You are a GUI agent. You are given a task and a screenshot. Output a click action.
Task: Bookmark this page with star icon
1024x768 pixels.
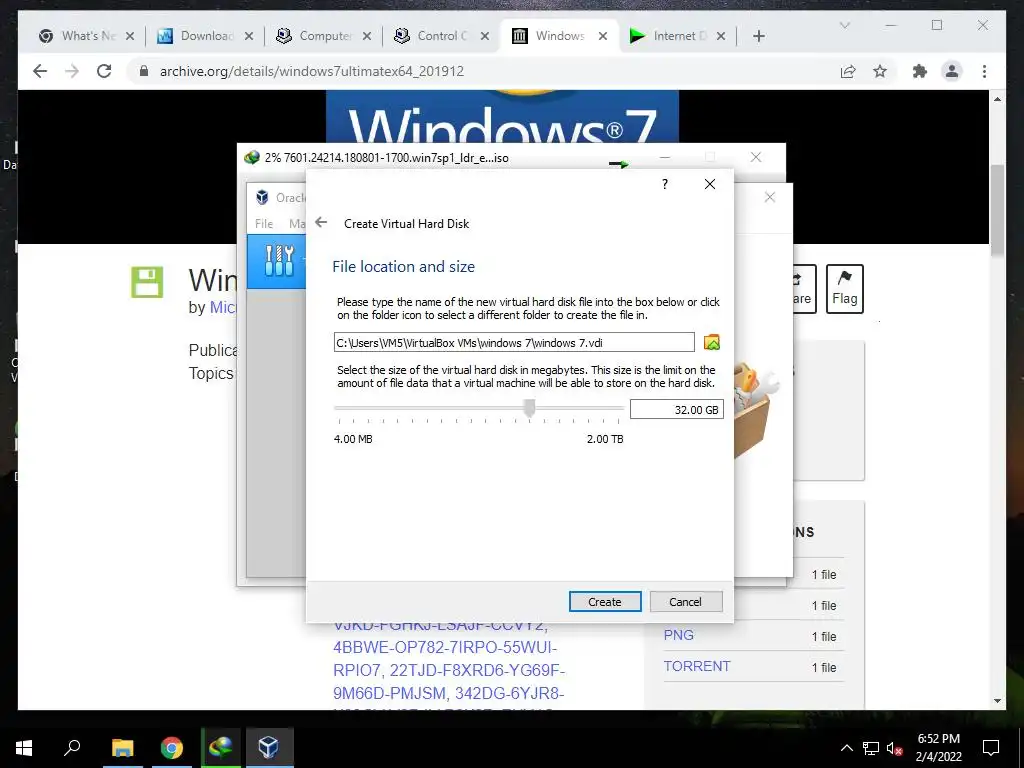880,71
